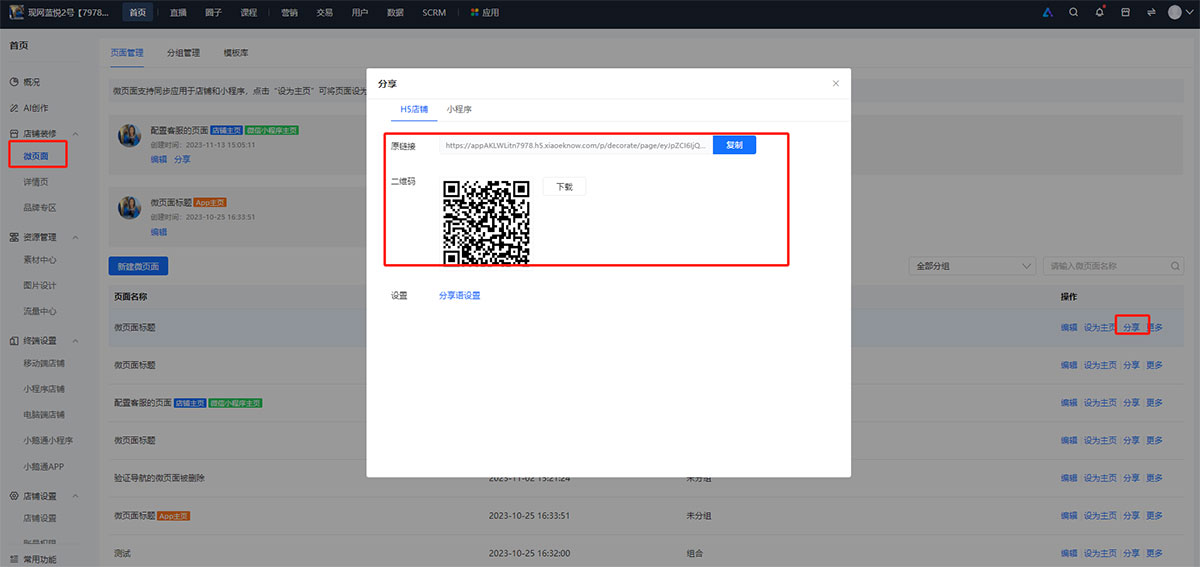
Task: Collapse the 终端设置 sidebar section
Action: click(76, 341)
